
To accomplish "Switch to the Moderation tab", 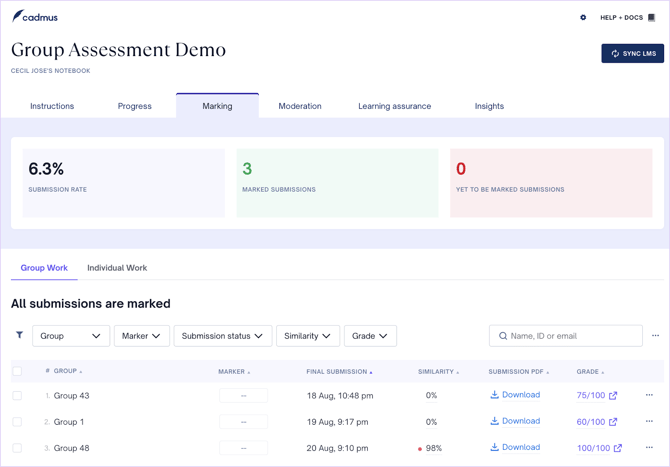I will point(300,106).
